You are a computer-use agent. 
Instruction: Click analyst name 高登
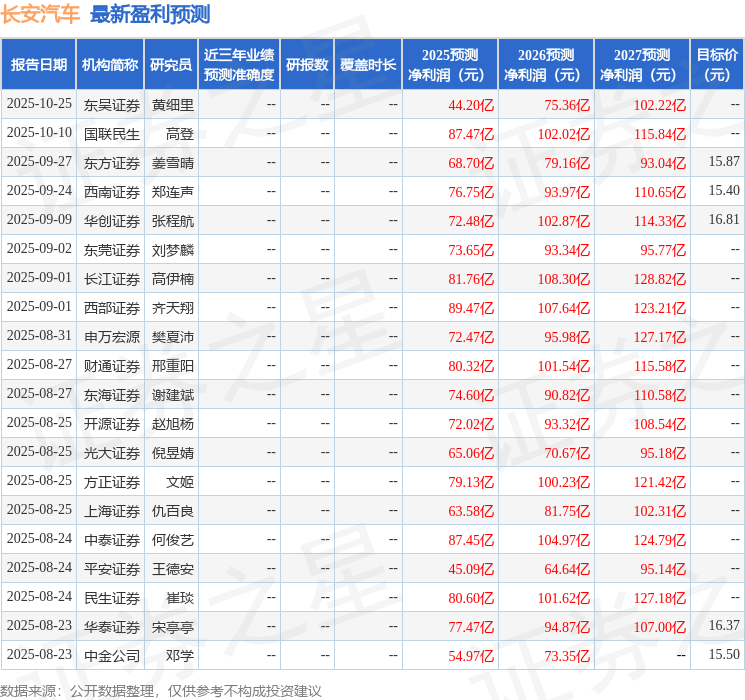[180, 134]
